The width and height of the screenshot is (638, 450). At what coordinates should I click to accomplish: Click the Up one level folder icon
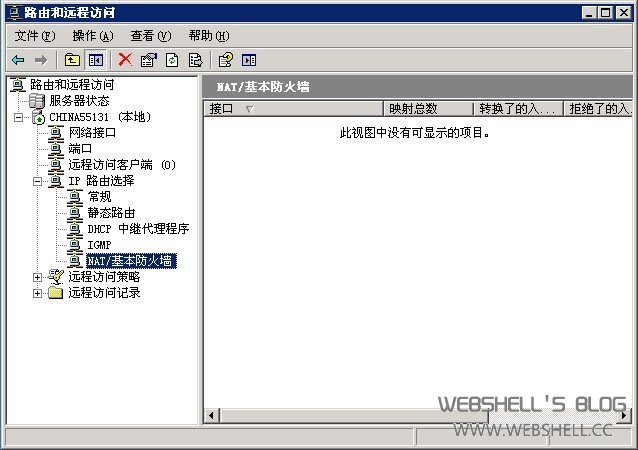click(72, 60)
